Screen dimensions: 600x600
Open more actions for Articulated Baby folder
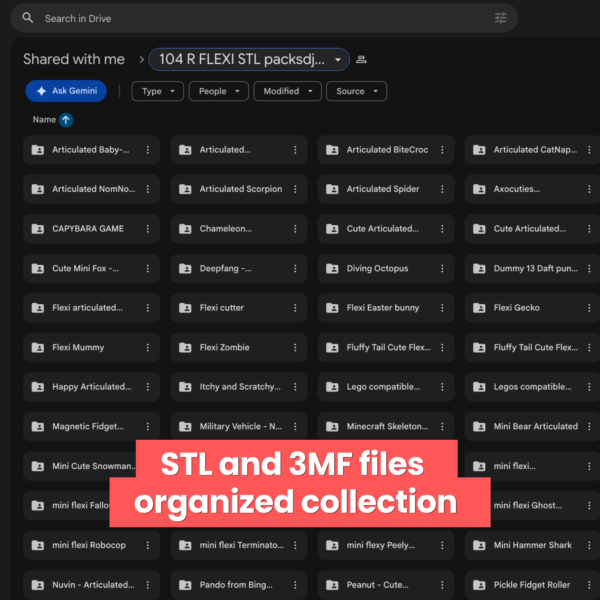(x=148, y=150)
